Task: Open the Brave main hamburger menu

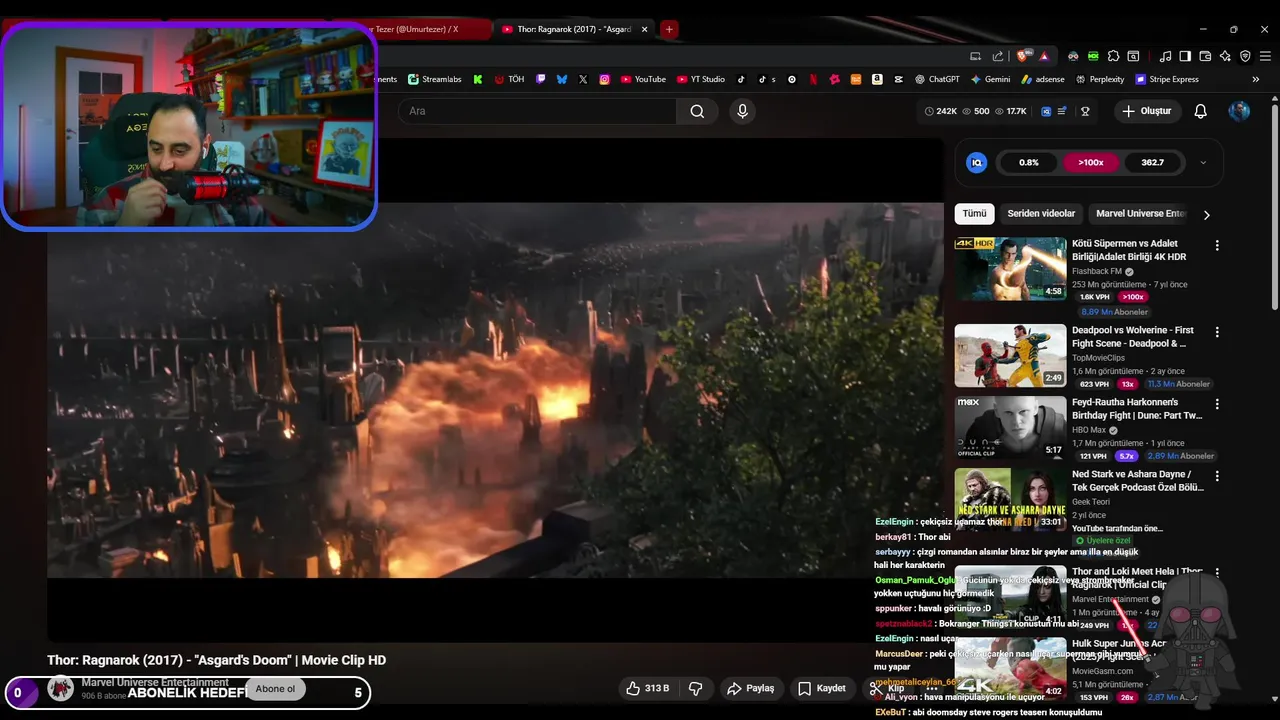Action: tap(1265, 56)
